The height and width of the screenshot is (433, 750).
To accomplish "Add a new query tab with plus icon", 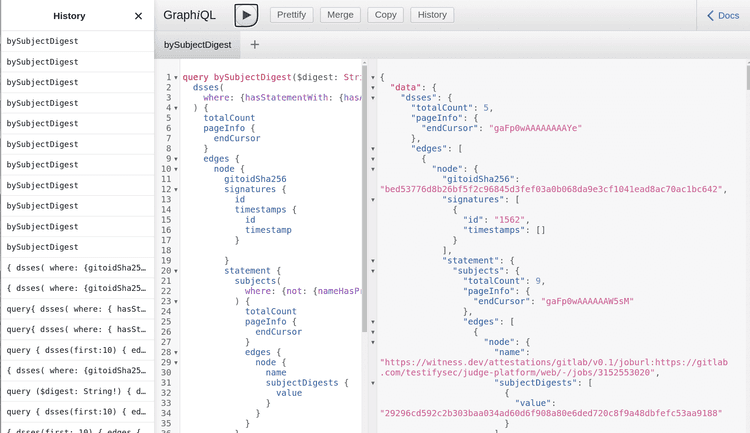I will pos(254,44).
